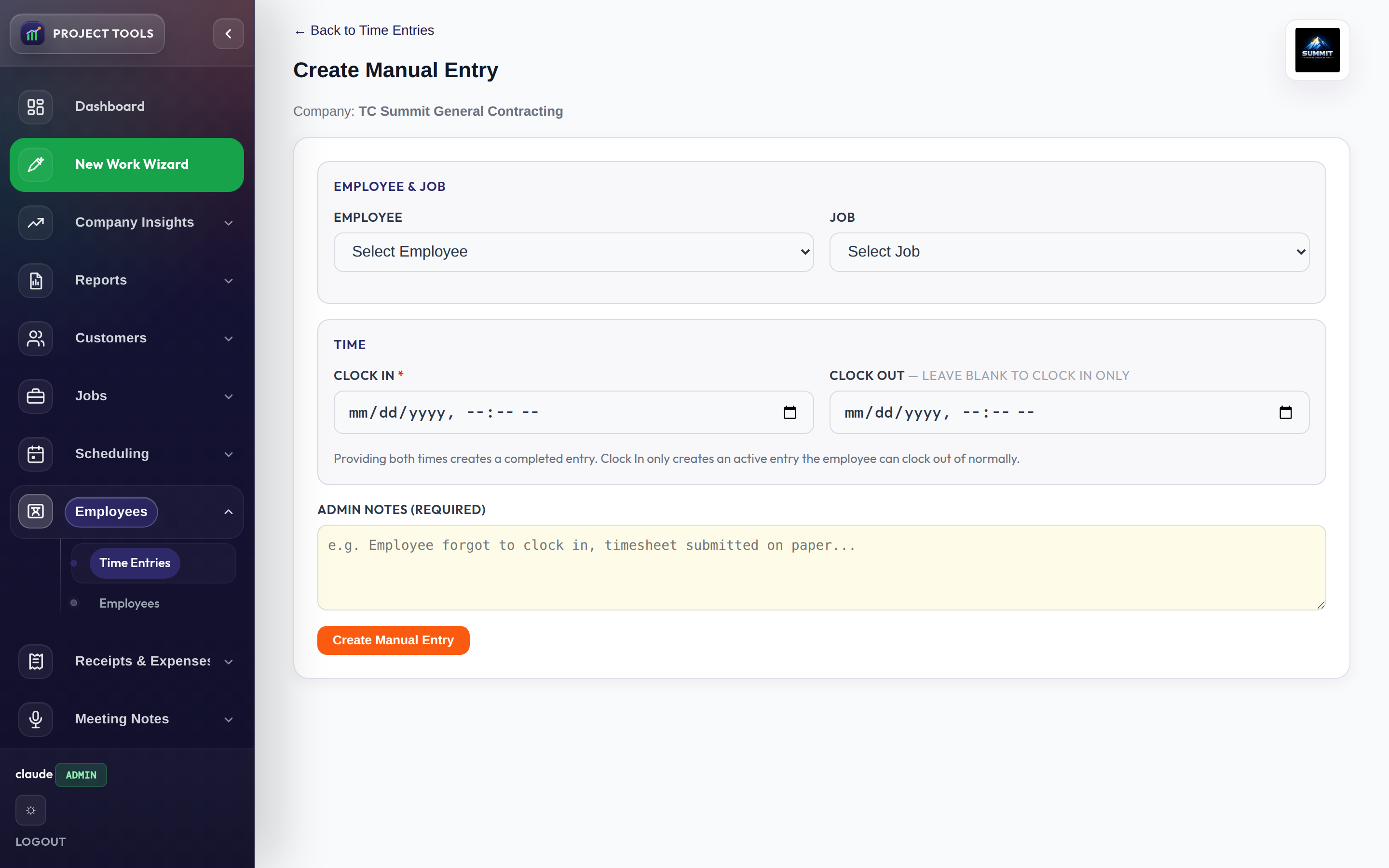Image resolution: width=1389 pixels, height=868 pixels.
Task: Click the Jobs briefcase icon
Action: [x=36, y=396]
